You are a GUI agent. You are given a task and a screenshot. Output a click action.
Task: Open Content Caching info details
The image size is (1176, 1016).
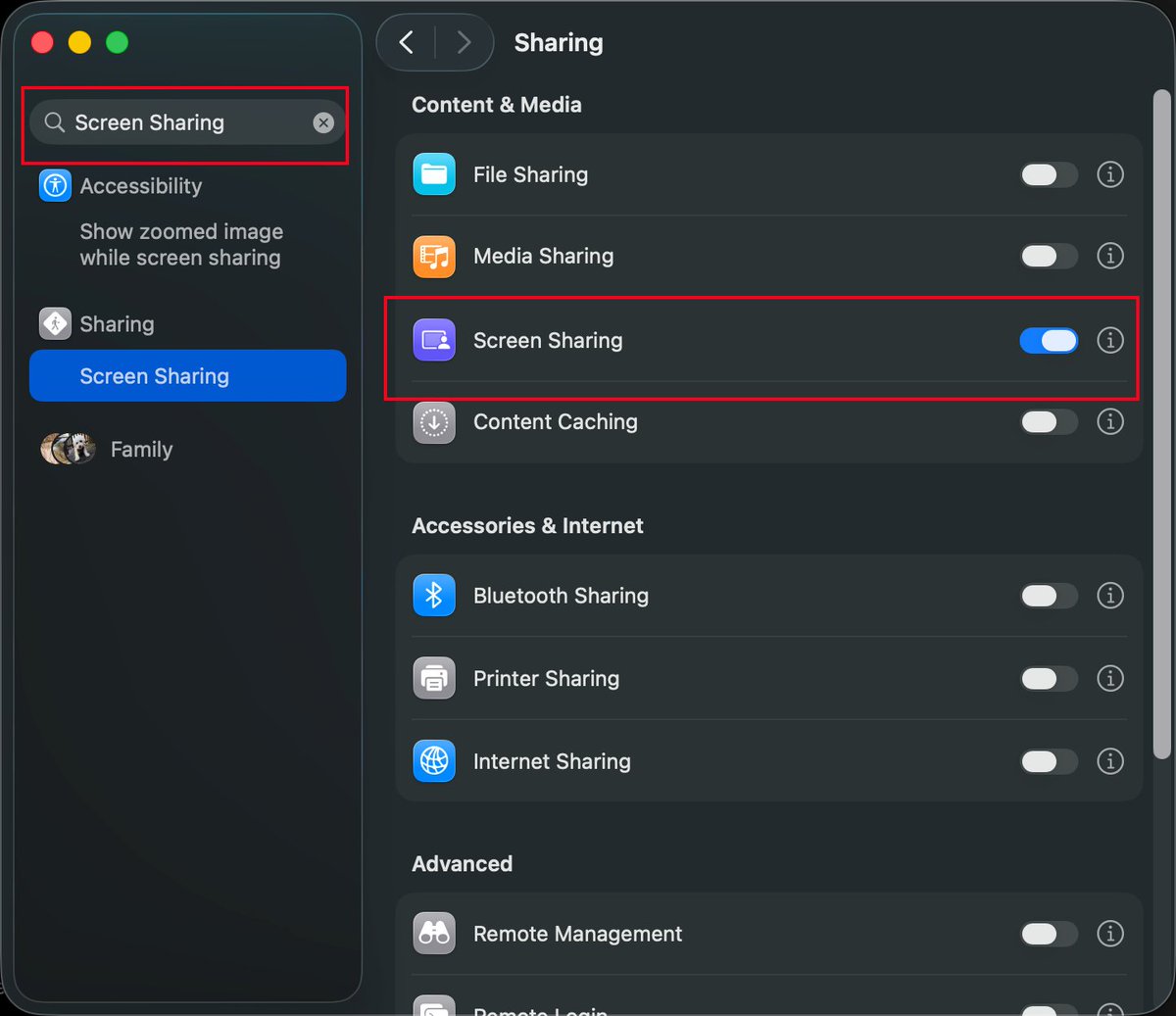tap(1110, 421)
